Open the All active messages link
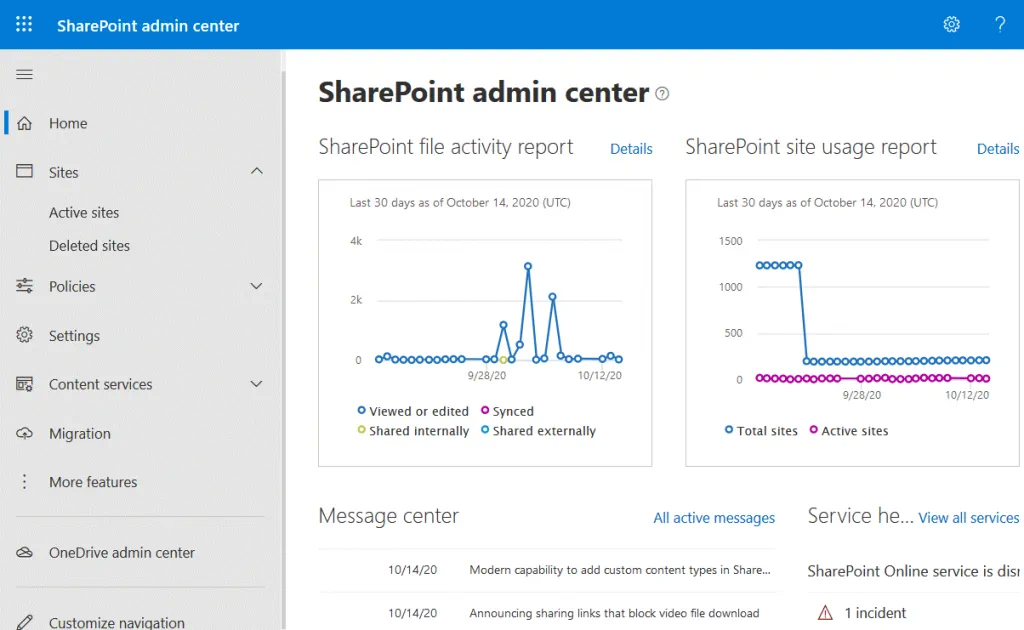Viewport: 1024px width, 630px height. pos(714,518)
